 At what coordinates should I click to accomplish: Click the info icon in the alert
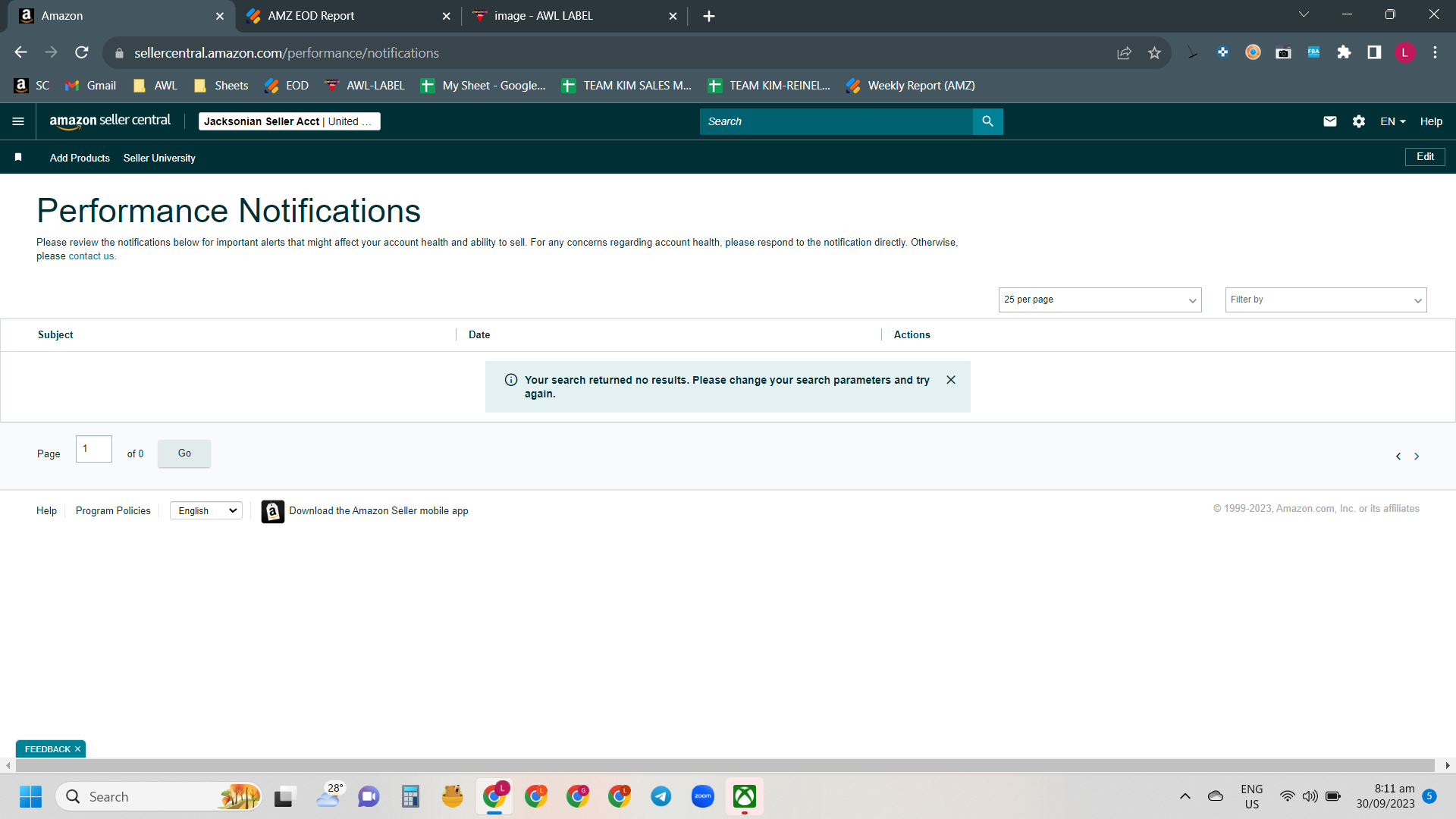click(x=511, y=380)
